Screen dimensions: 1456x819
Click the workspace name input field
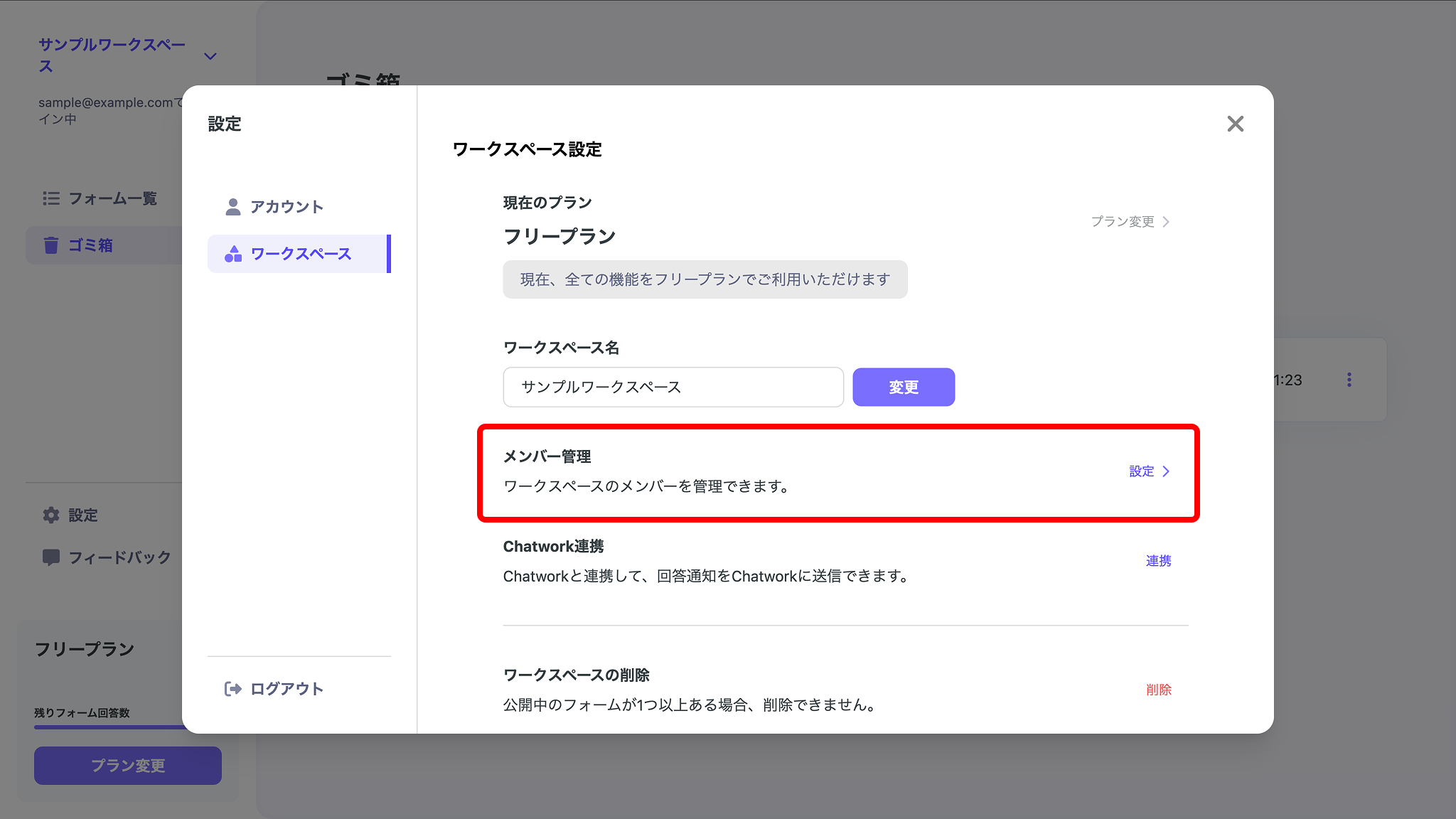click(673, 387)
